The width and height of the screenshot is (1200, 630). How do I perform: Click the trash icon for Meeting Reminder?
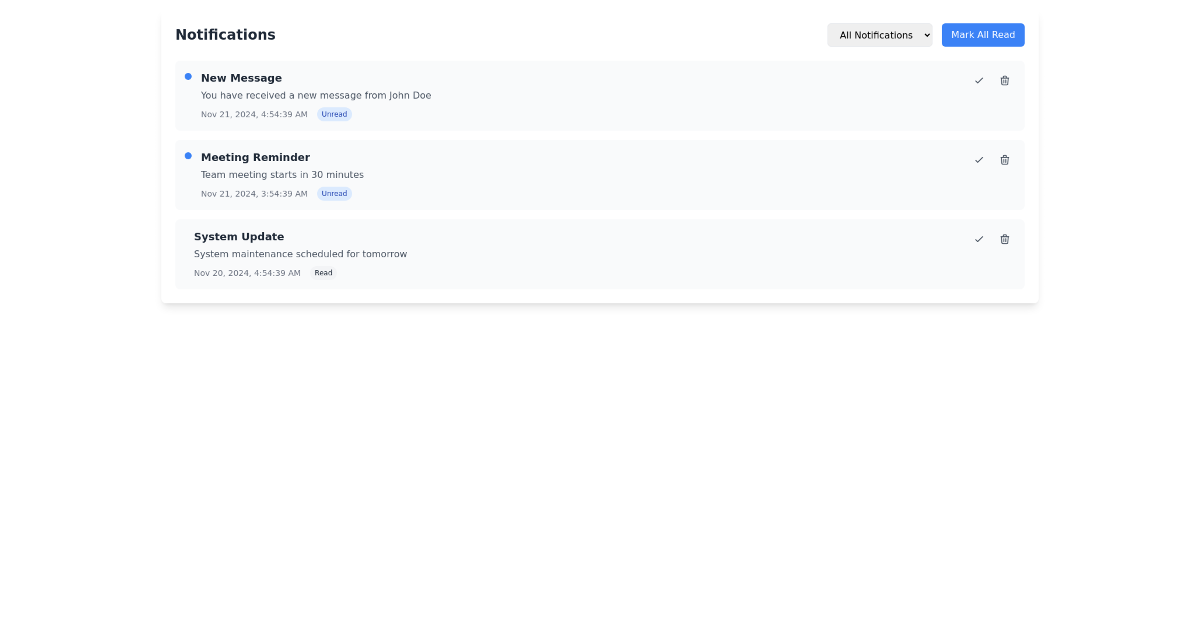[x=1004, y=159]
